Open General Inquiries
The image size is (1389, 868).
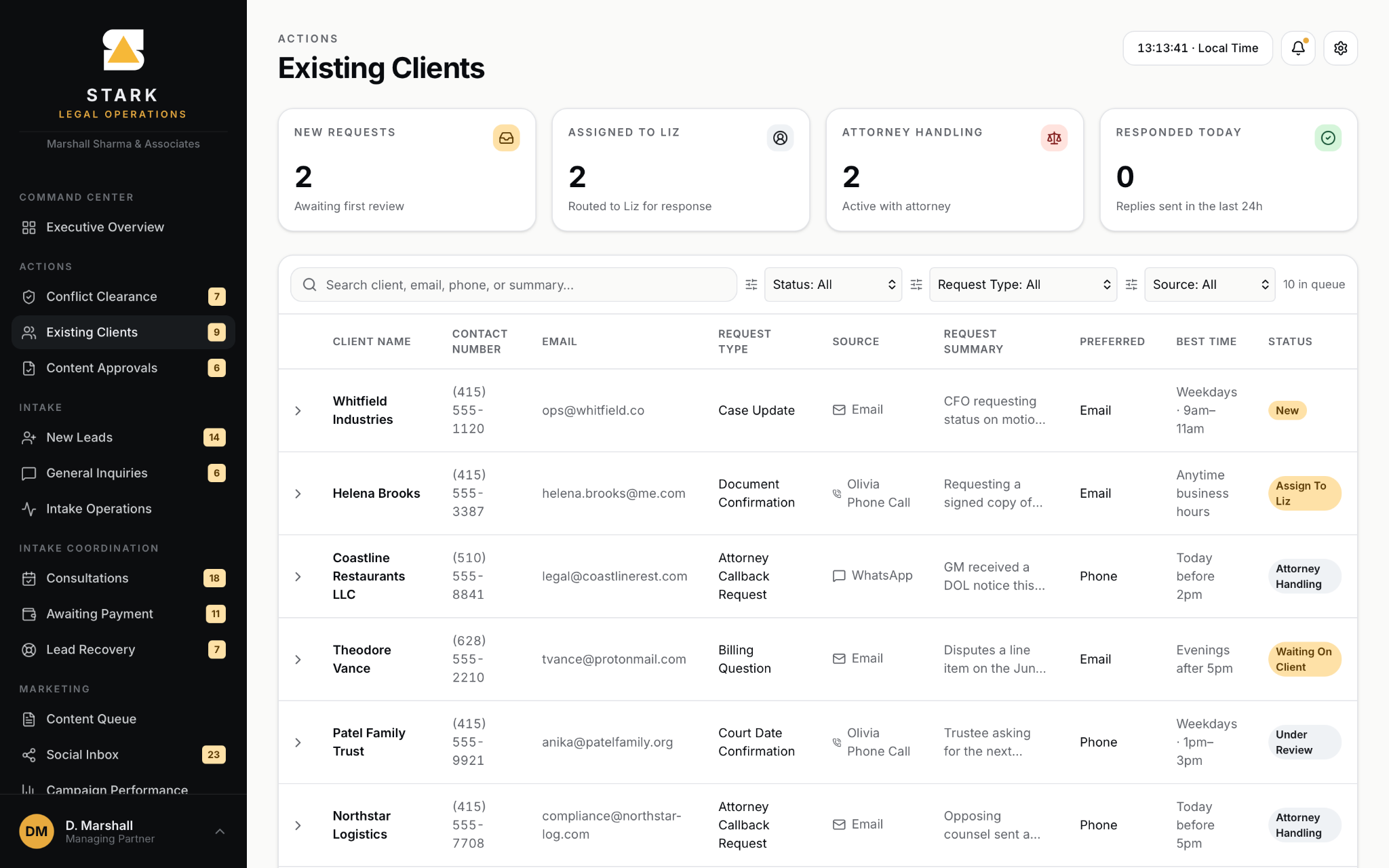pos(123,473)
